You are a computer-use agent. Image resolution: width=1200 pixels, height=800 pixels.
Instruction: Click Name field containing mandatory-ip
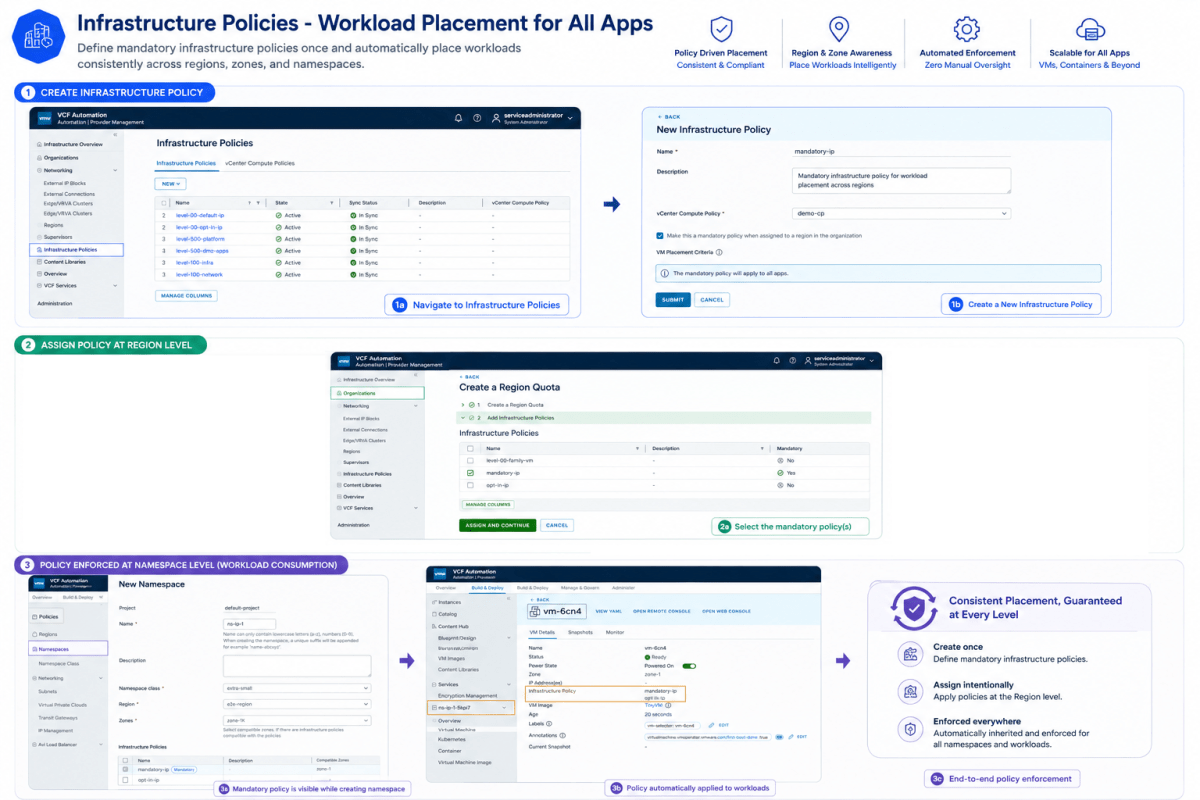click(901, 152)
